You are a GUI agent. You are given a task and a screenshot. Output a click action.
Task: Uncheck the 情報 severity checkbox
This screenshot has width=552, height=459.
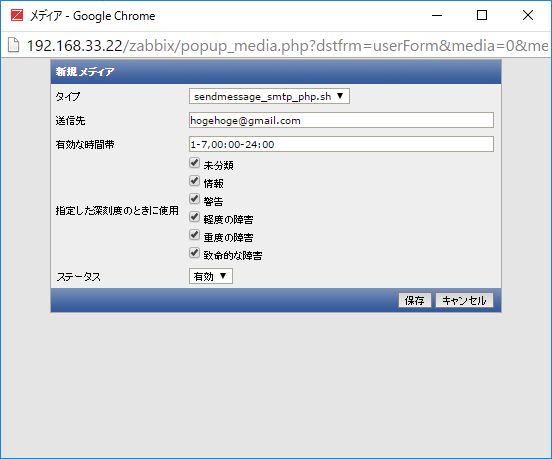[x=194, y=181]
